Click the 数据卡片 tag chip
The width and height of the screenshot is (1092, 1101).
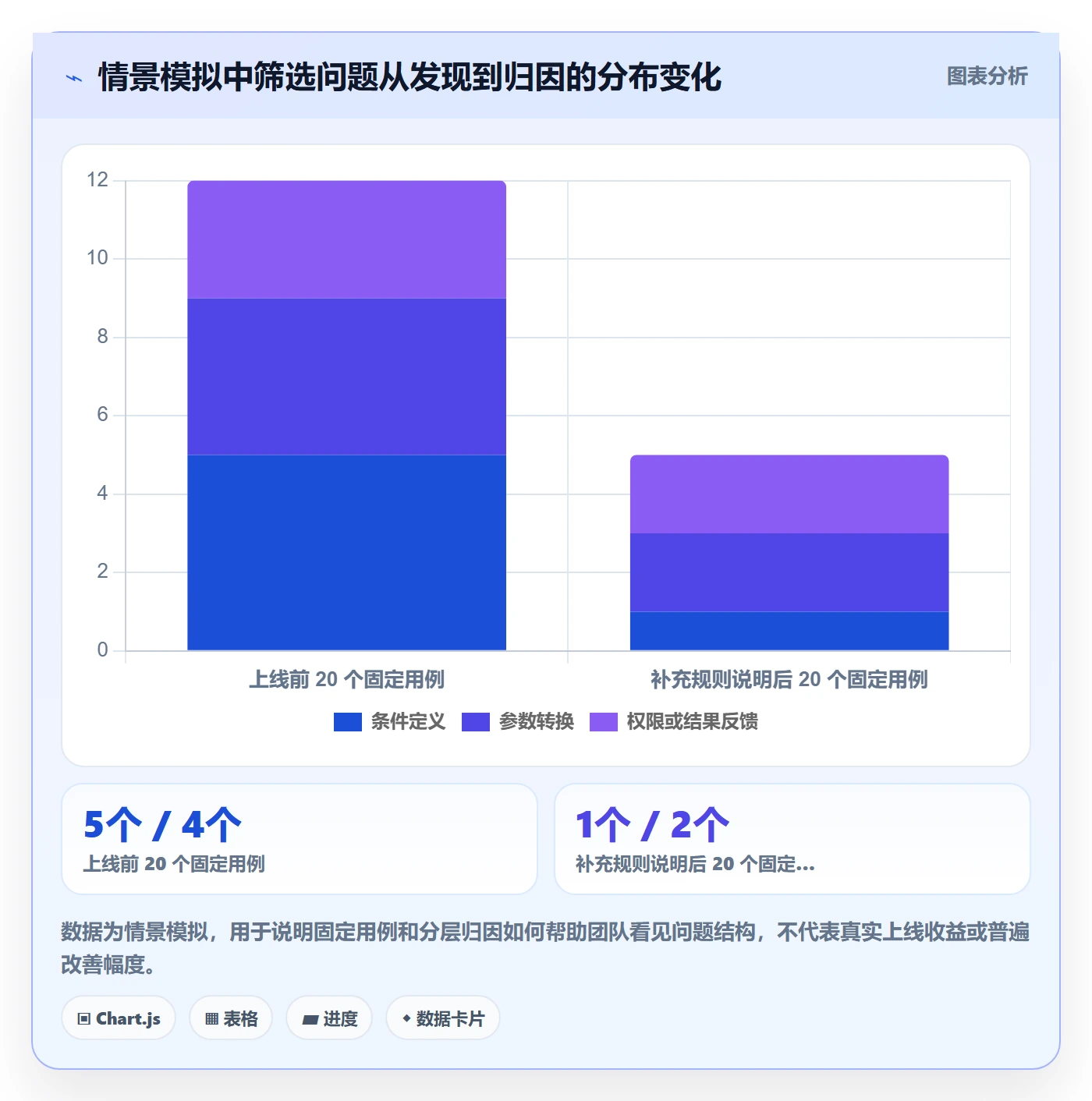click(x=443, y=1018)
